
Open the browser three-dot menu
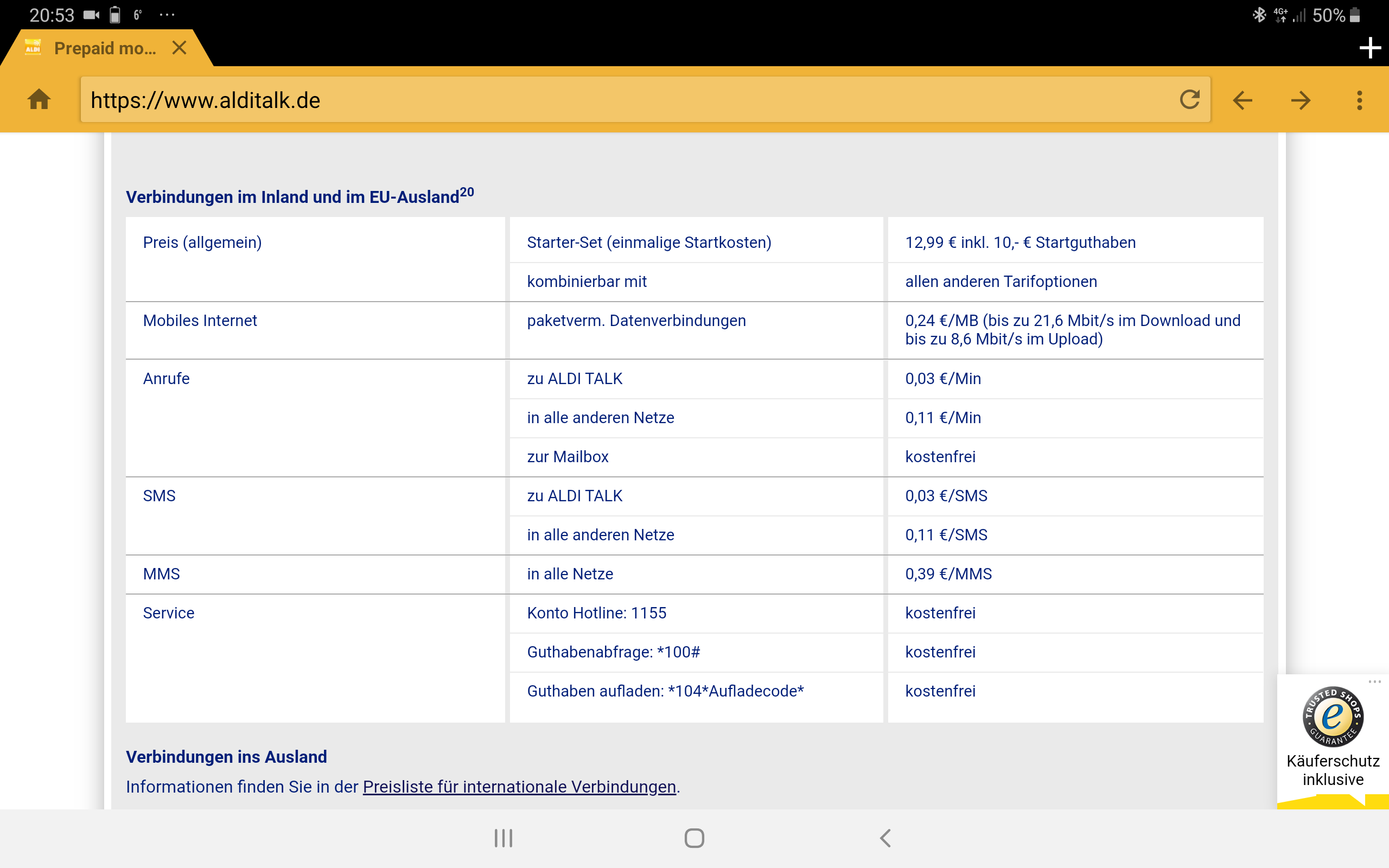1359,100
